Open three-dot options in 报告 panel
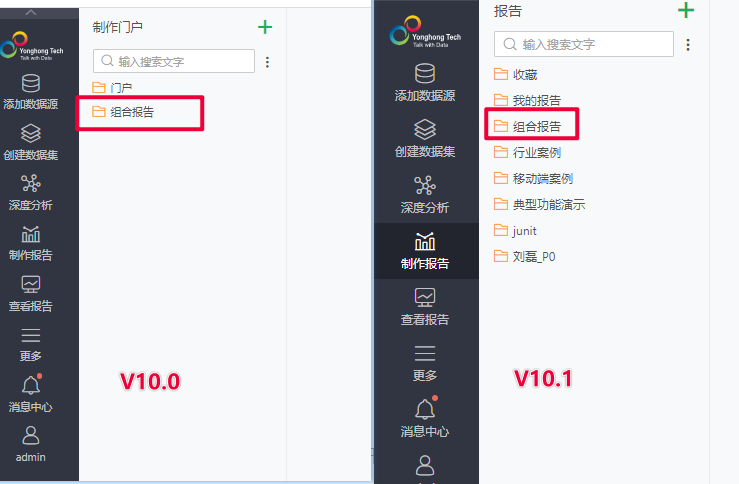The image size is (739, 484). [x=688, y=45]
